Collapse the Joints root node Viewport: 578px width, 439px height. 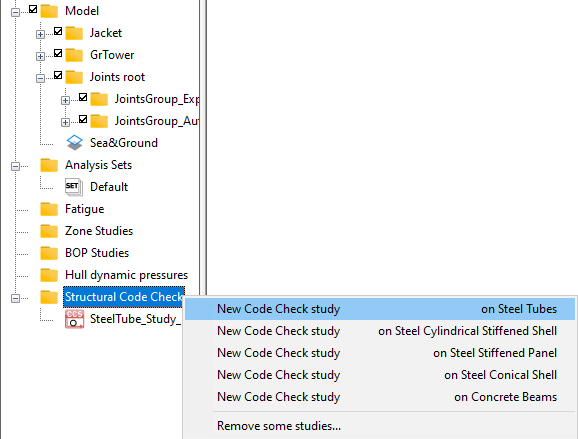point(40,78)
